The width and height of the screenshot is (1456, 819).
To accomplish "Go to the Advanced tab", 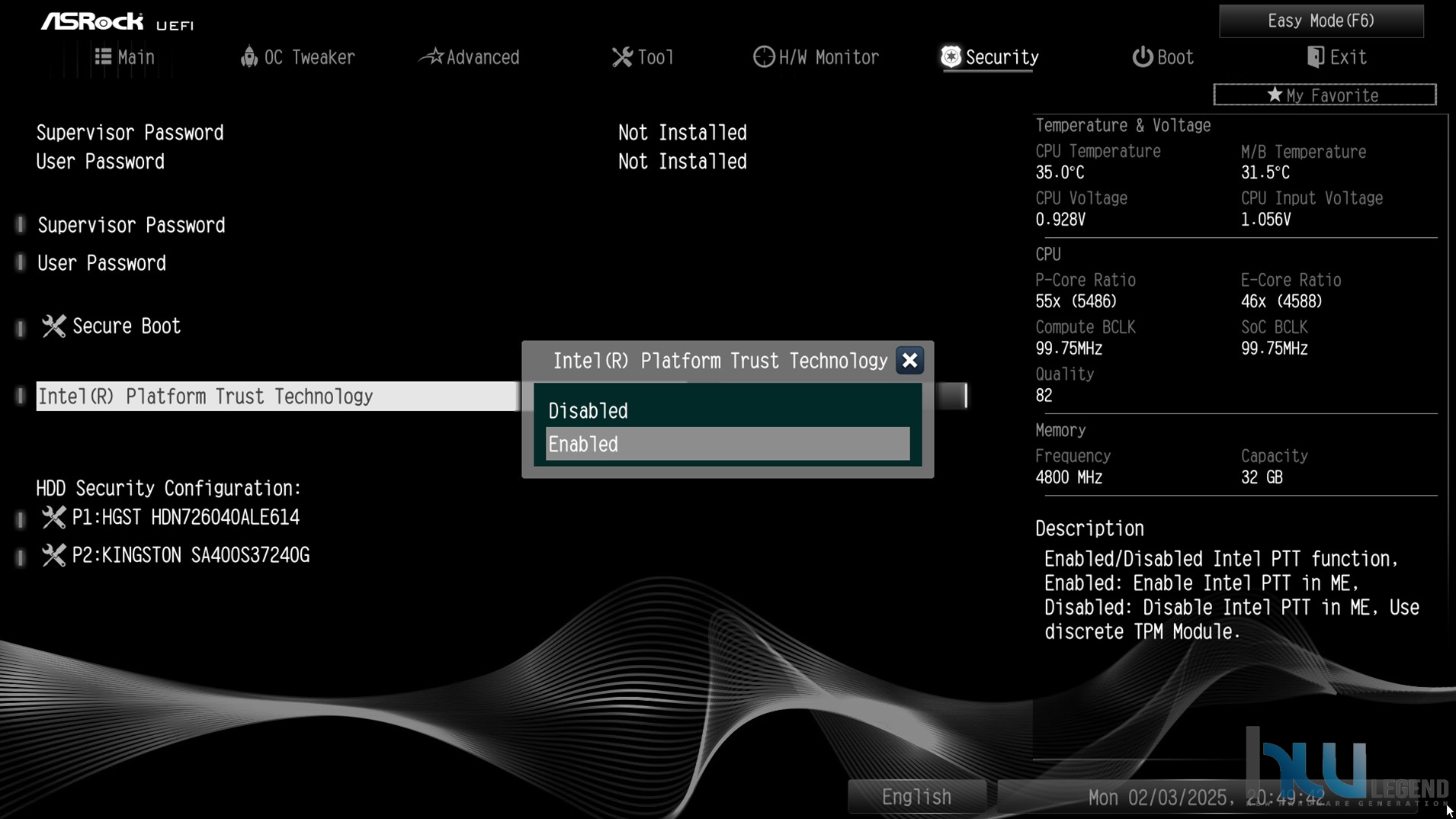I will [470, 57].
